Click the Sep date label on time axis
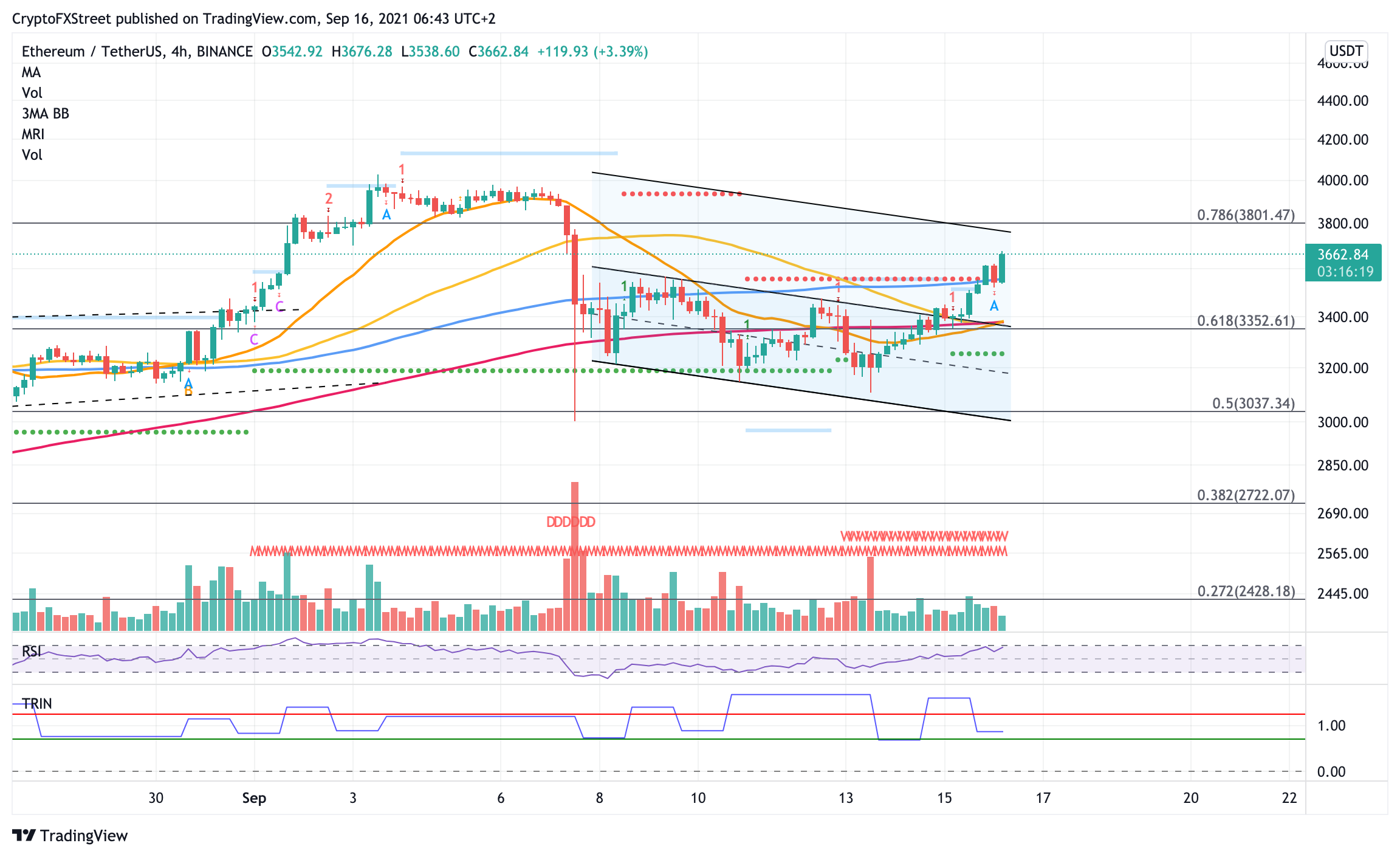Image resolution: width=1400 pixels, height=857 pixels. [x=254, y=798]
